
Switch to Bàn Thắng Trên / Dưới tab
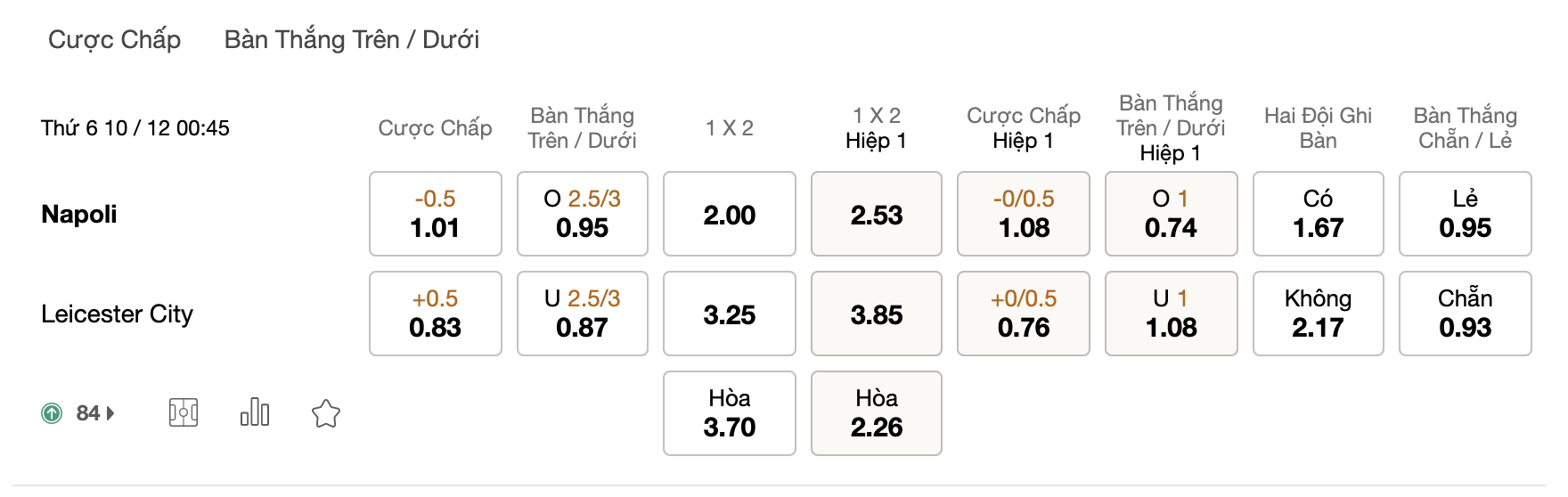point(352,39)
